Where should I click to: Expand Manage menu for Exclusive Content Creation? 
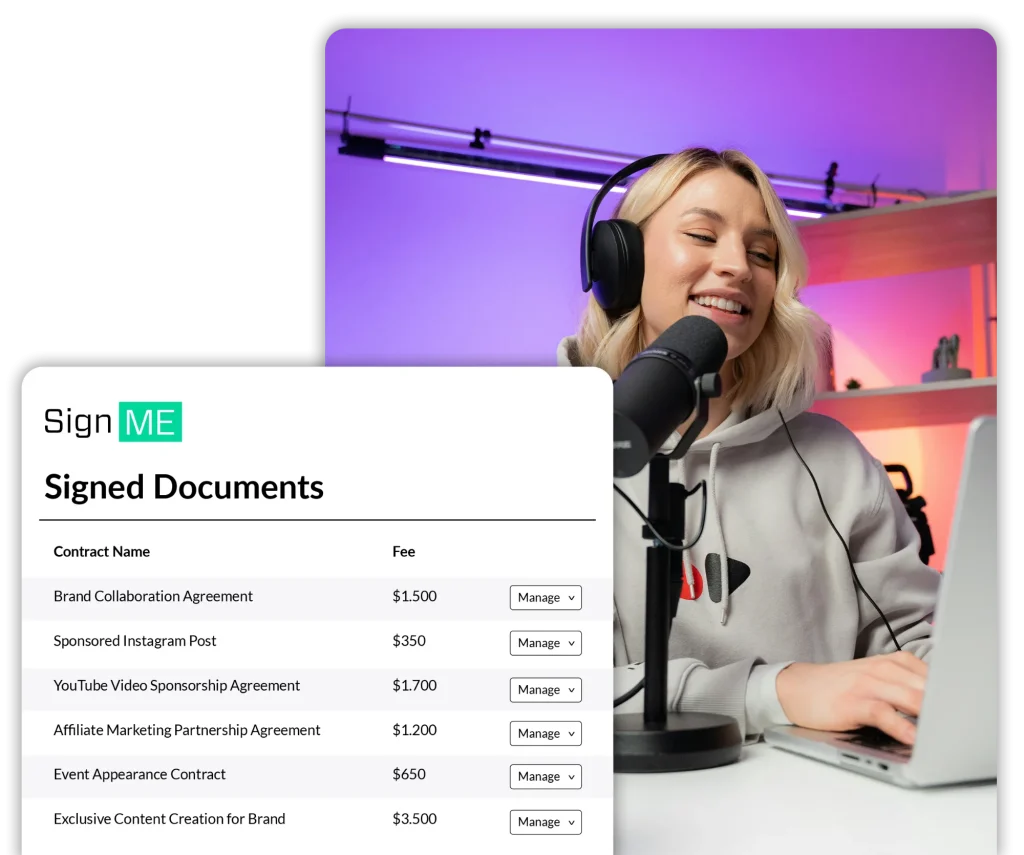[x=545, y=822]
